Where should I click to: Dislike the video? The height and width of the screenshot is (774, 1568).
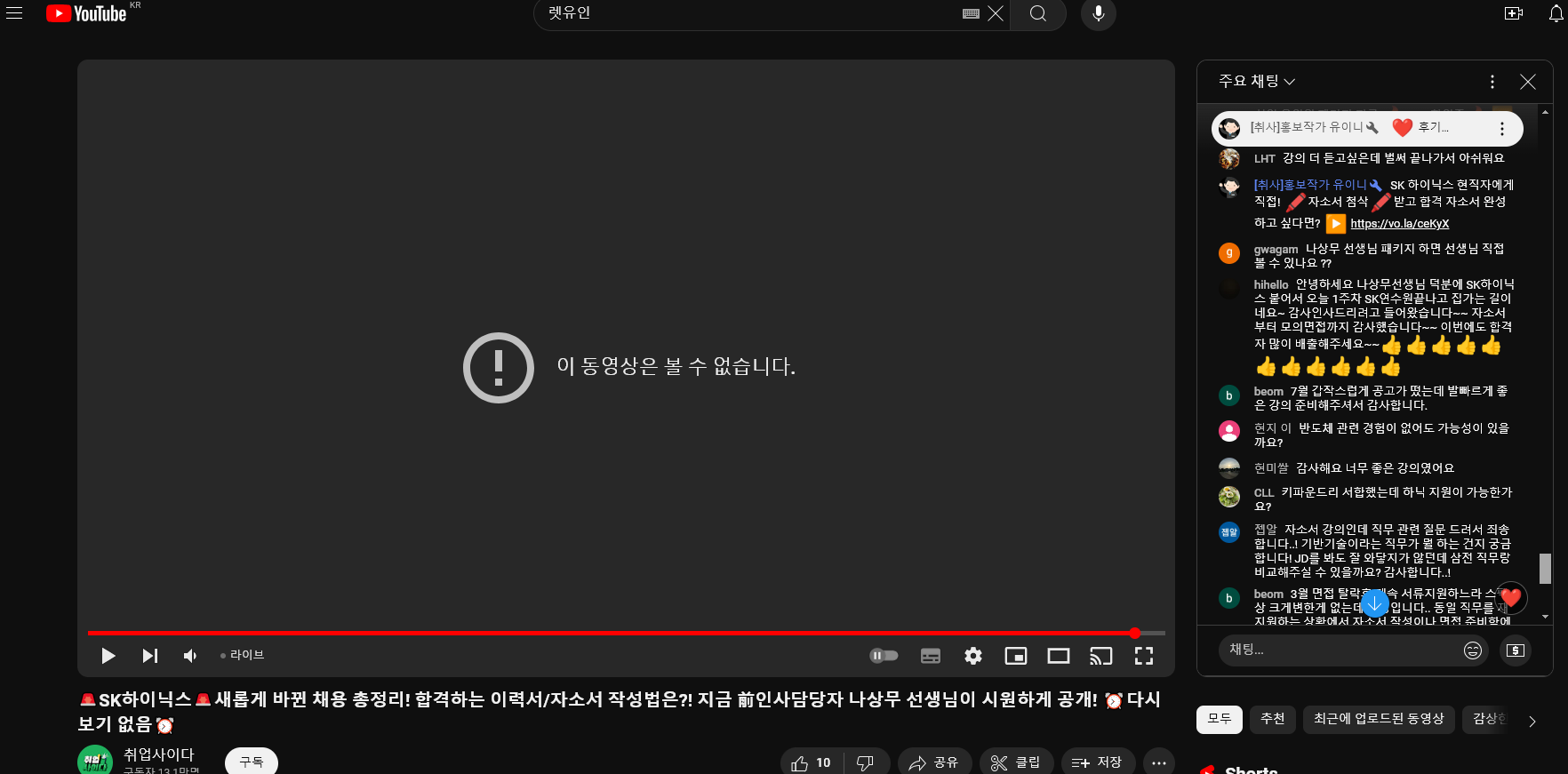click(x=866, y=762)
